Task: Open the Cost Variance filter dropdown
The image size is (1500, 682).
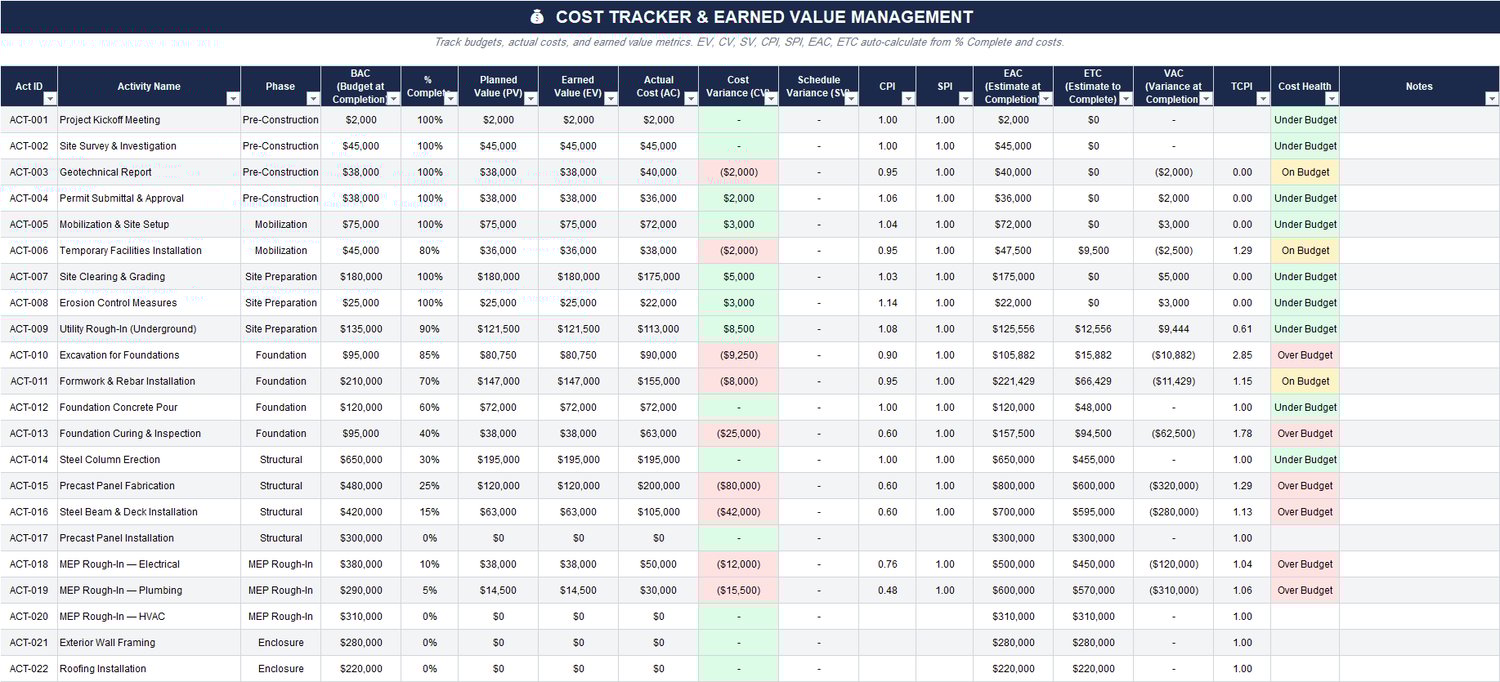Action: coord(770,99)
